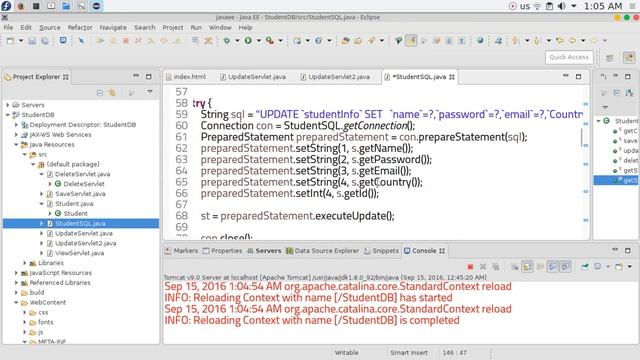Toggle Link with Editor in Project Explorer
Screen dimensions: 640x360
112,93
